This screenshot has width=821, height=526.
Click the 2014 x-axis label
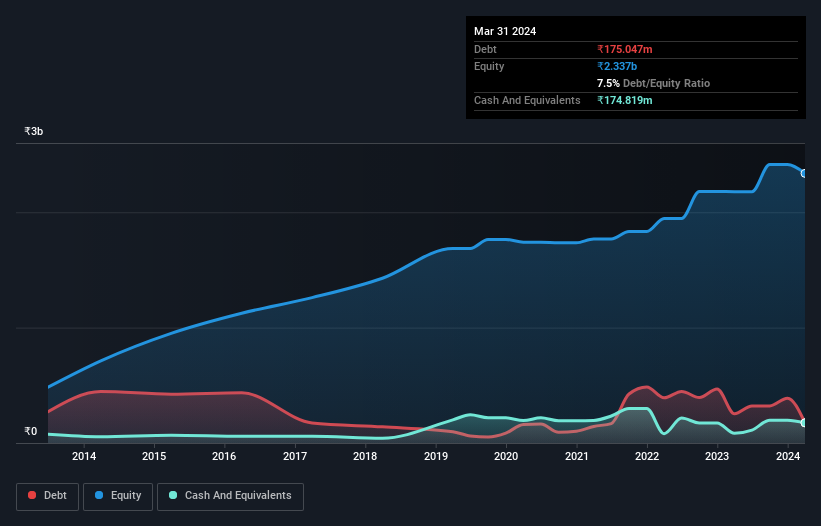click(x=84, y=456)
